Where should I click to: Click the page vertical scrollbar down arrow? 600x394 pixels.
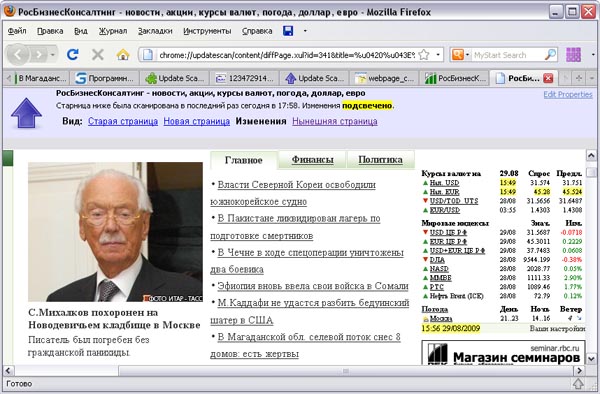pos(591,359)
